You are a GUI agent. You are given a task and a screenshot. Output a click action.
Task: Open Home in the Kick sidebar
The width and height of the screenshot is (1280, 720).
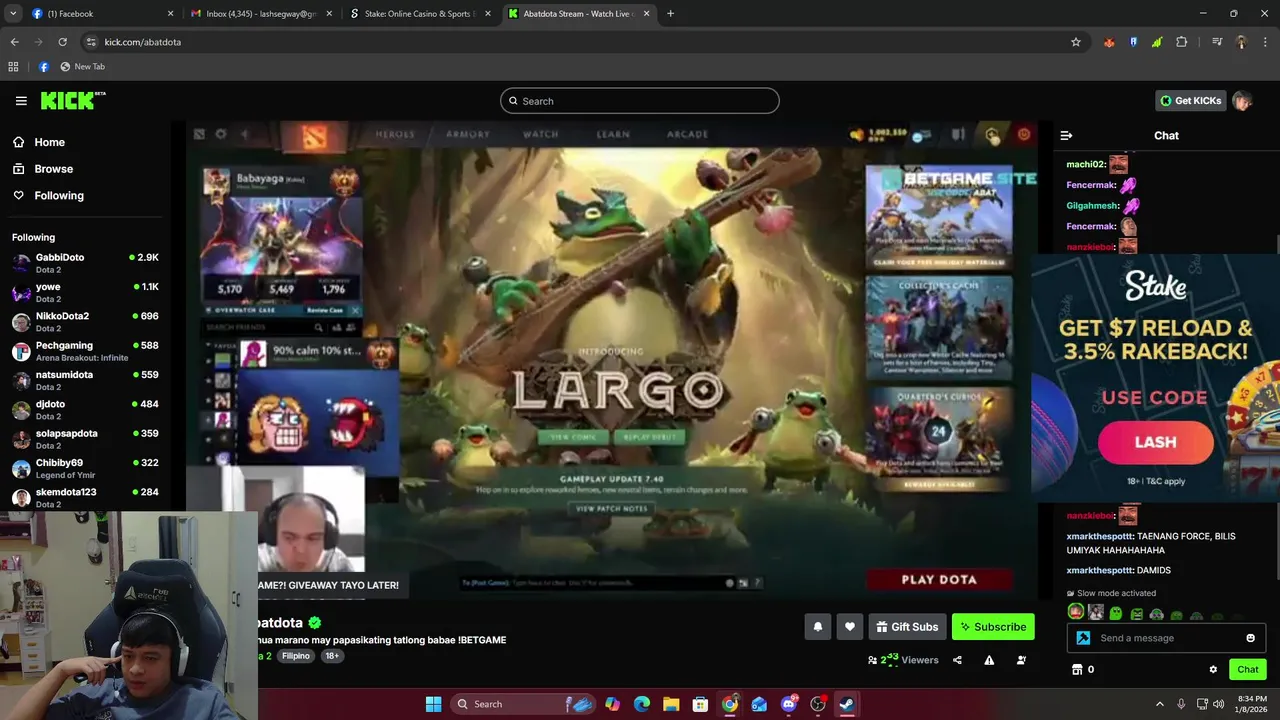tap(49, 142)
